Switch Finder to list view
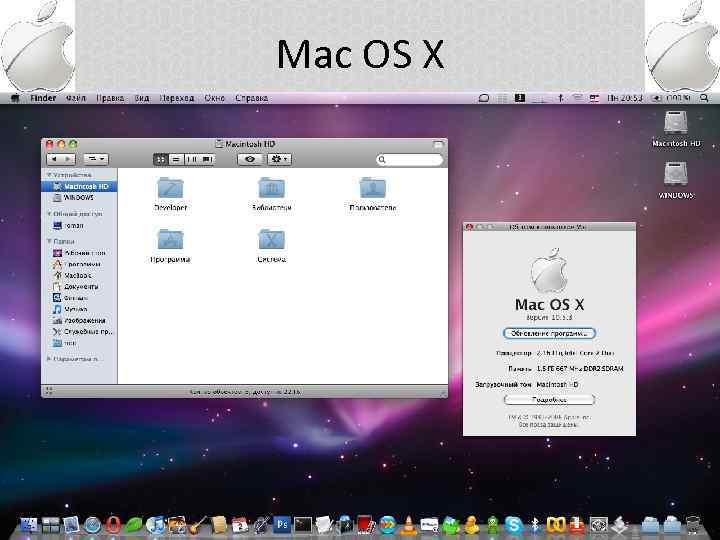This screenshot has height=540, width=720. 176,159
